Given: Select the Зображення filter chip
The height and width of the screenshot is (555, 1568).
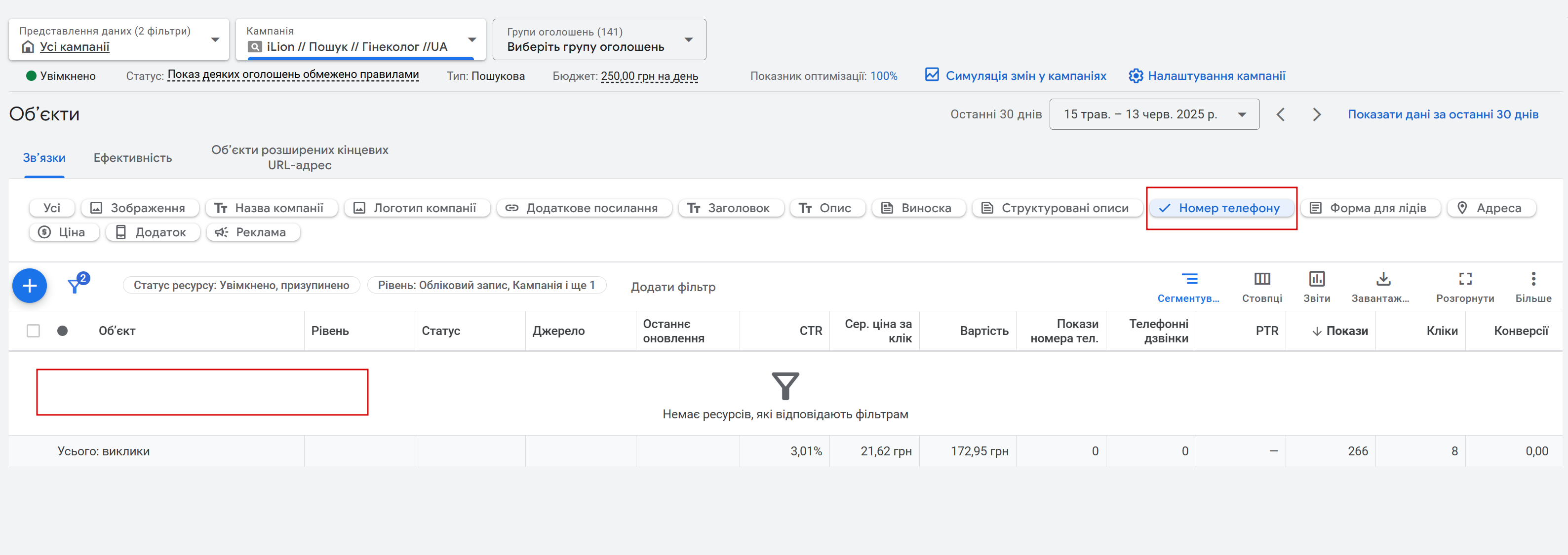Looking at the screenshot, I should [139, 208].
